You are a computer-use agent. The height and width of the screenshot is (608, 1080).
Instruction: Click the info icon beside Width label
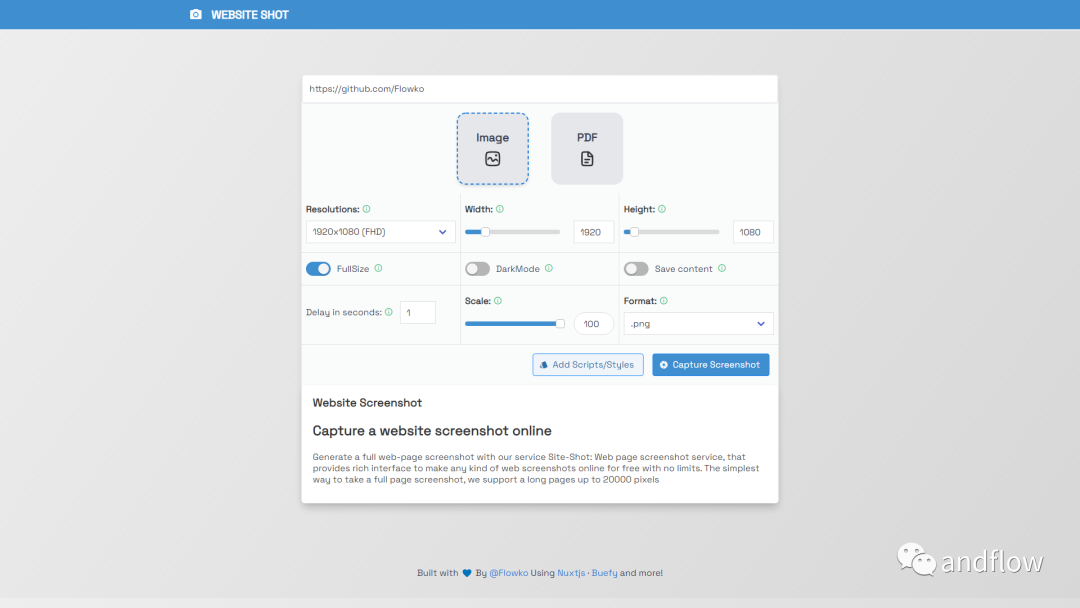500,209
